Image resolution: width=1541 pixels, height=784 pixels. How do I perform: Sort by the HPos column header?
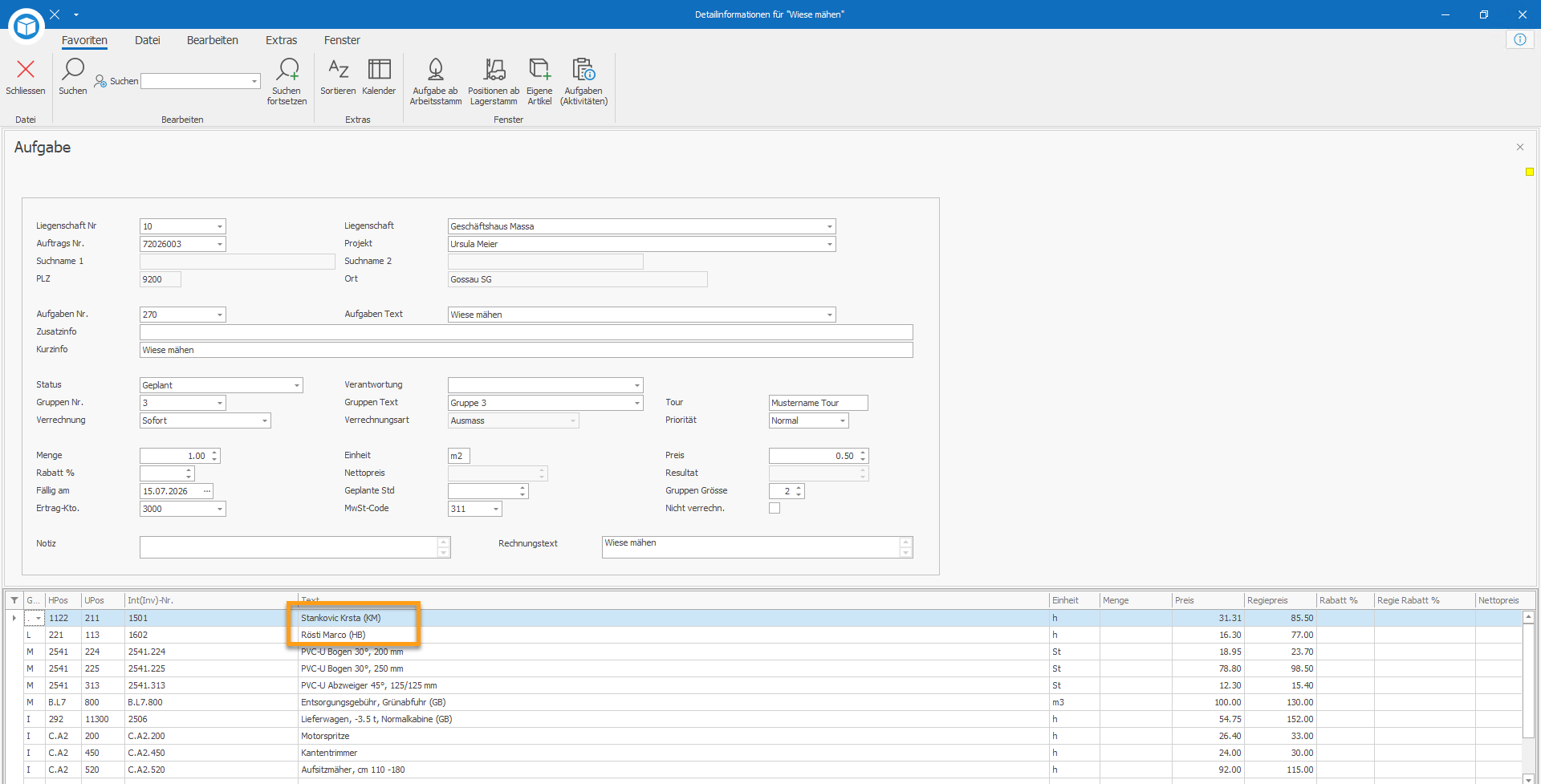63,600
